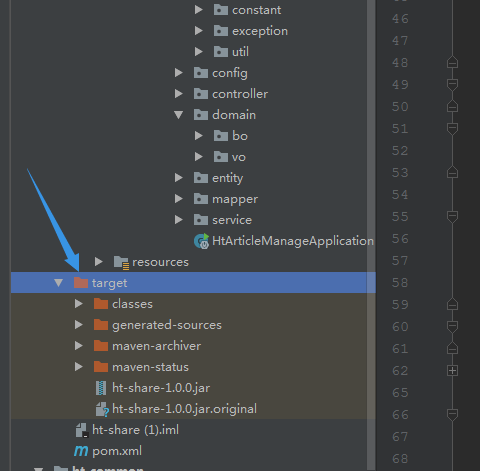The width and height of the screenshot is (480, 471).
Task: Click the orange classes folder icon
Action: pos(101,304)
